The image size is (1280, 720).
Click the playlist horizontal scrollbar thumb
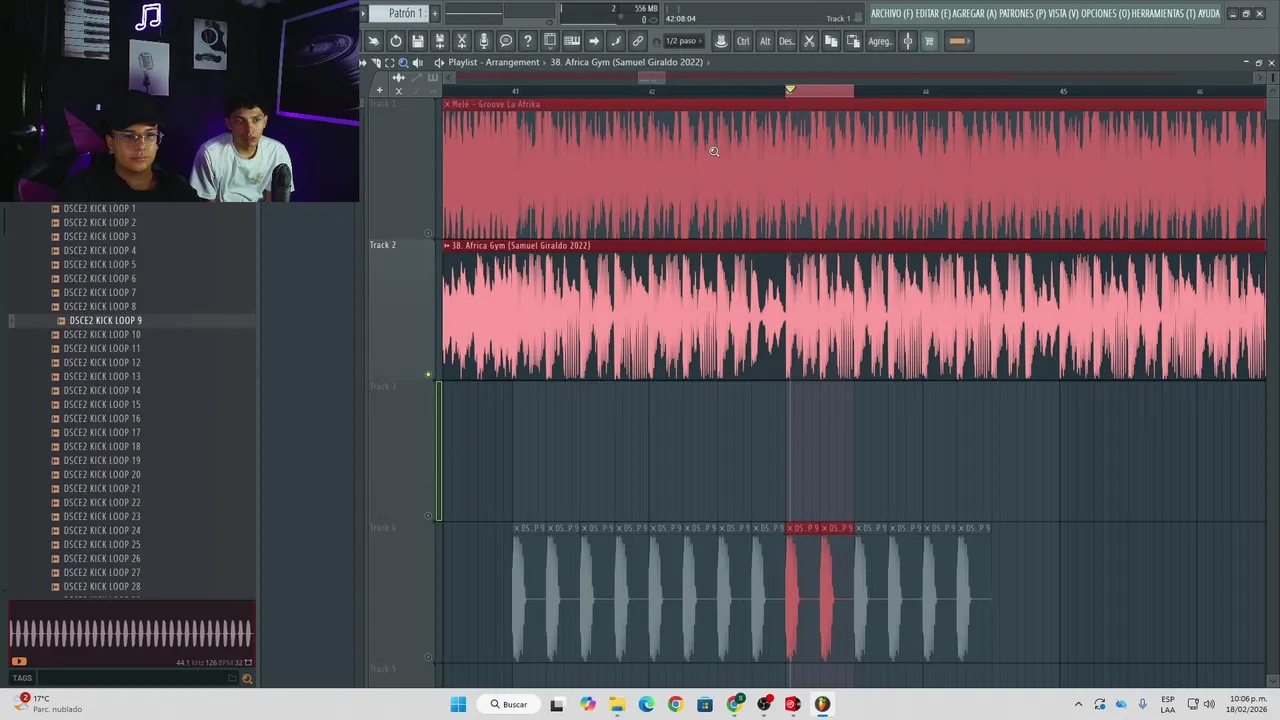pyautogui.click(x=651, y=77)
